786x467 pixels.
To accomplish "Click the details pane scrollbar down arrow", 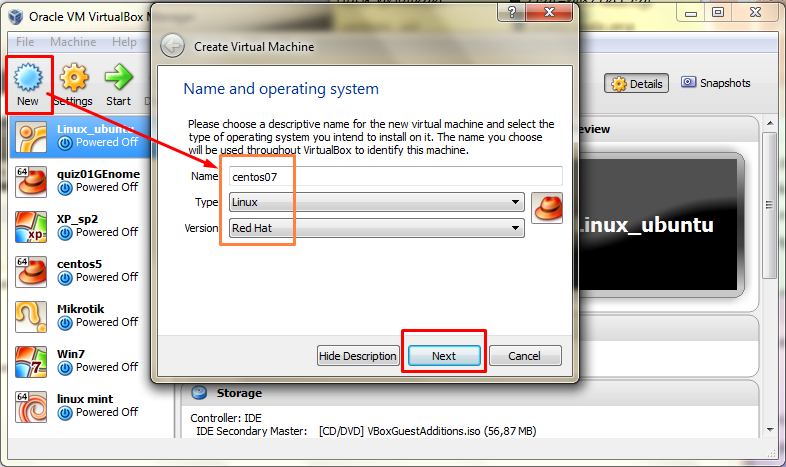I will (770, 429).
